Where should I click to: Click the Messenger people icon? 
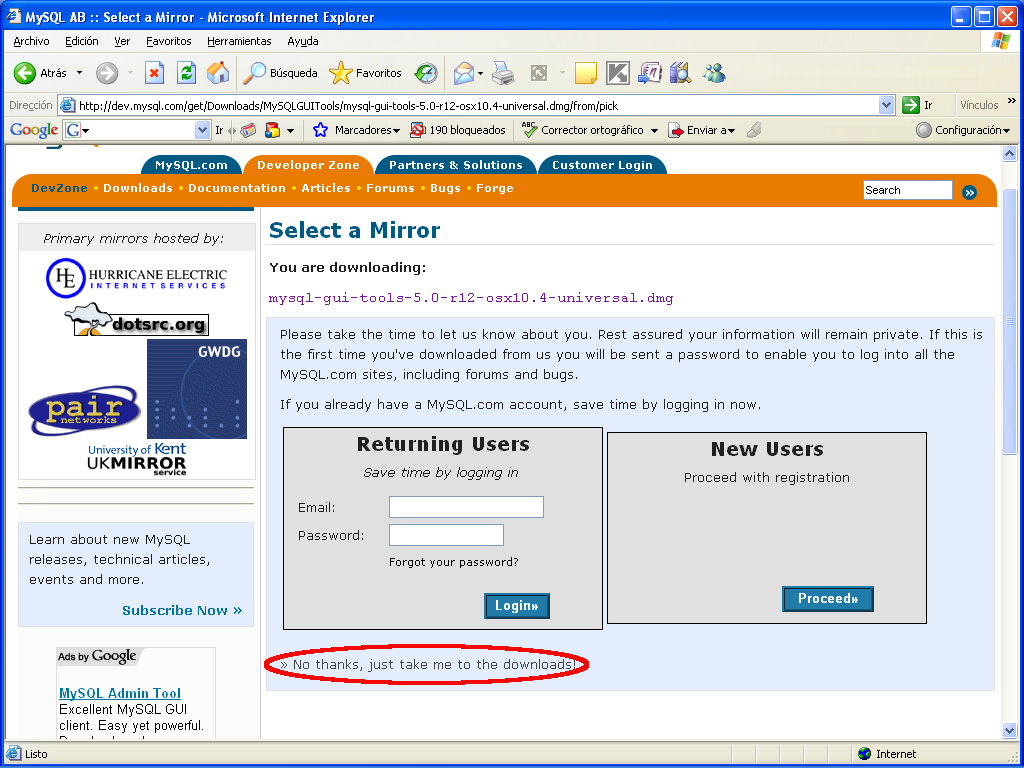714,73
